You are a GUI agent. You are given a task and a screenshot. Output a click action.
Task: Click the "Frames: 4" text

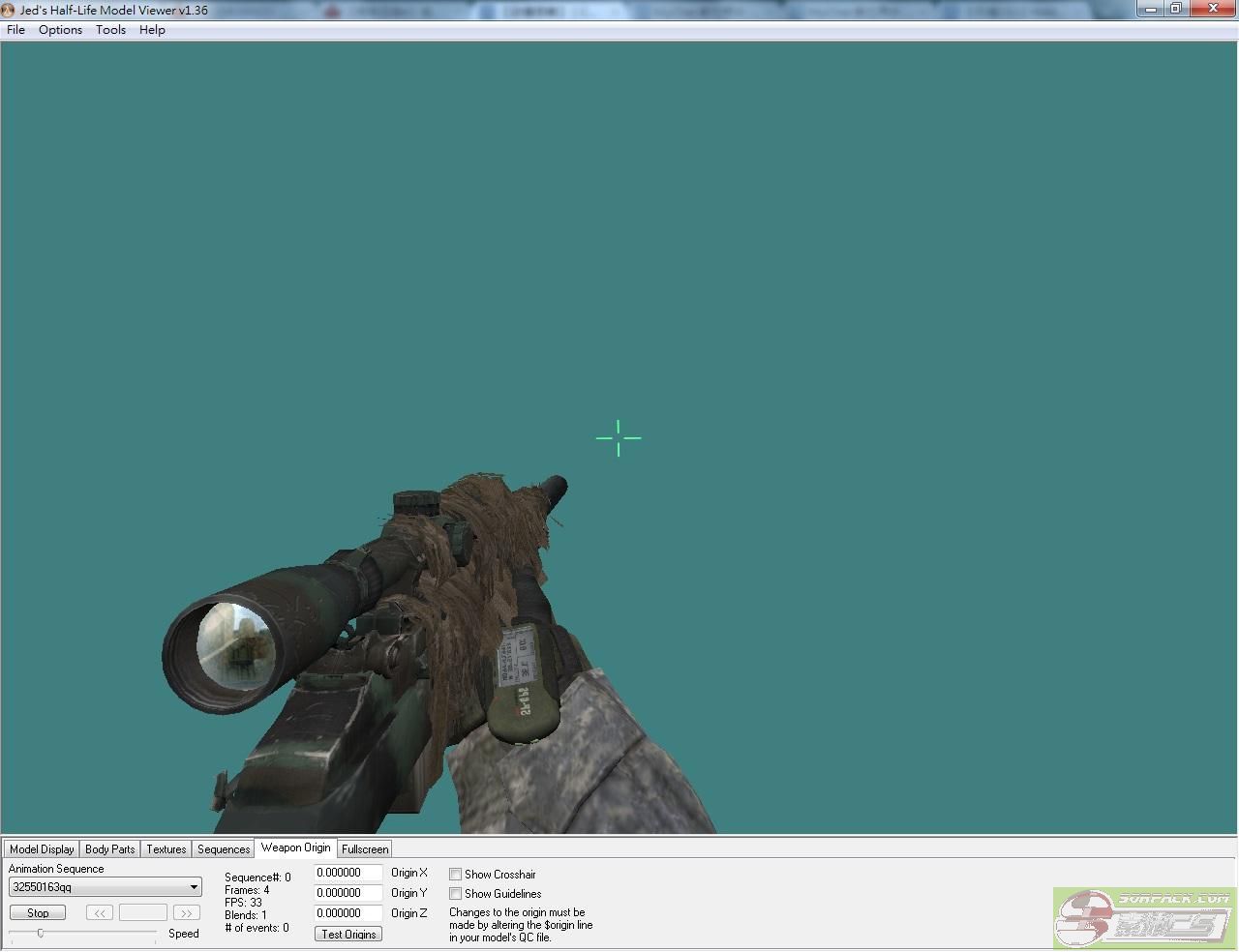point(247,890)
